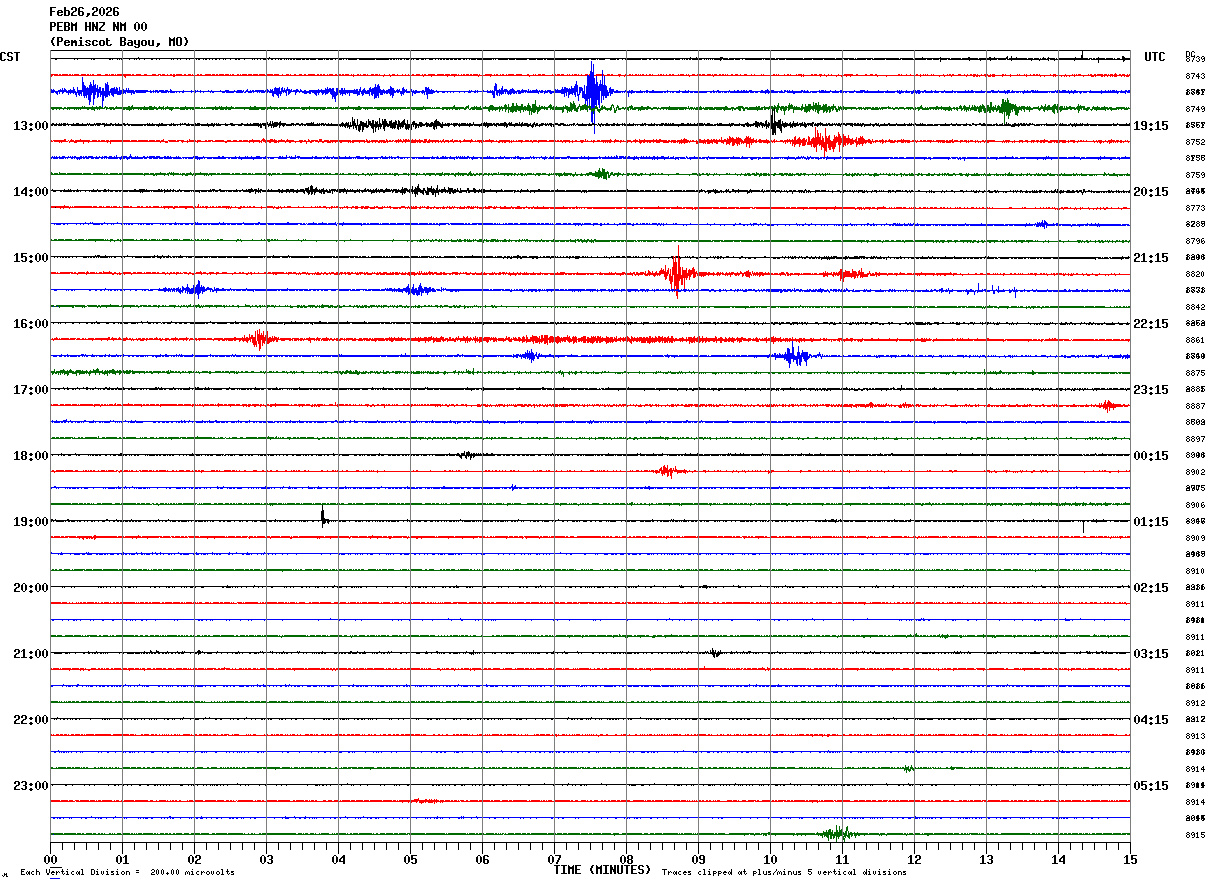1210x886 pixels.
Task: Click the green burst in the bottom trace near minute 11
Action: (x=837, y=833)
